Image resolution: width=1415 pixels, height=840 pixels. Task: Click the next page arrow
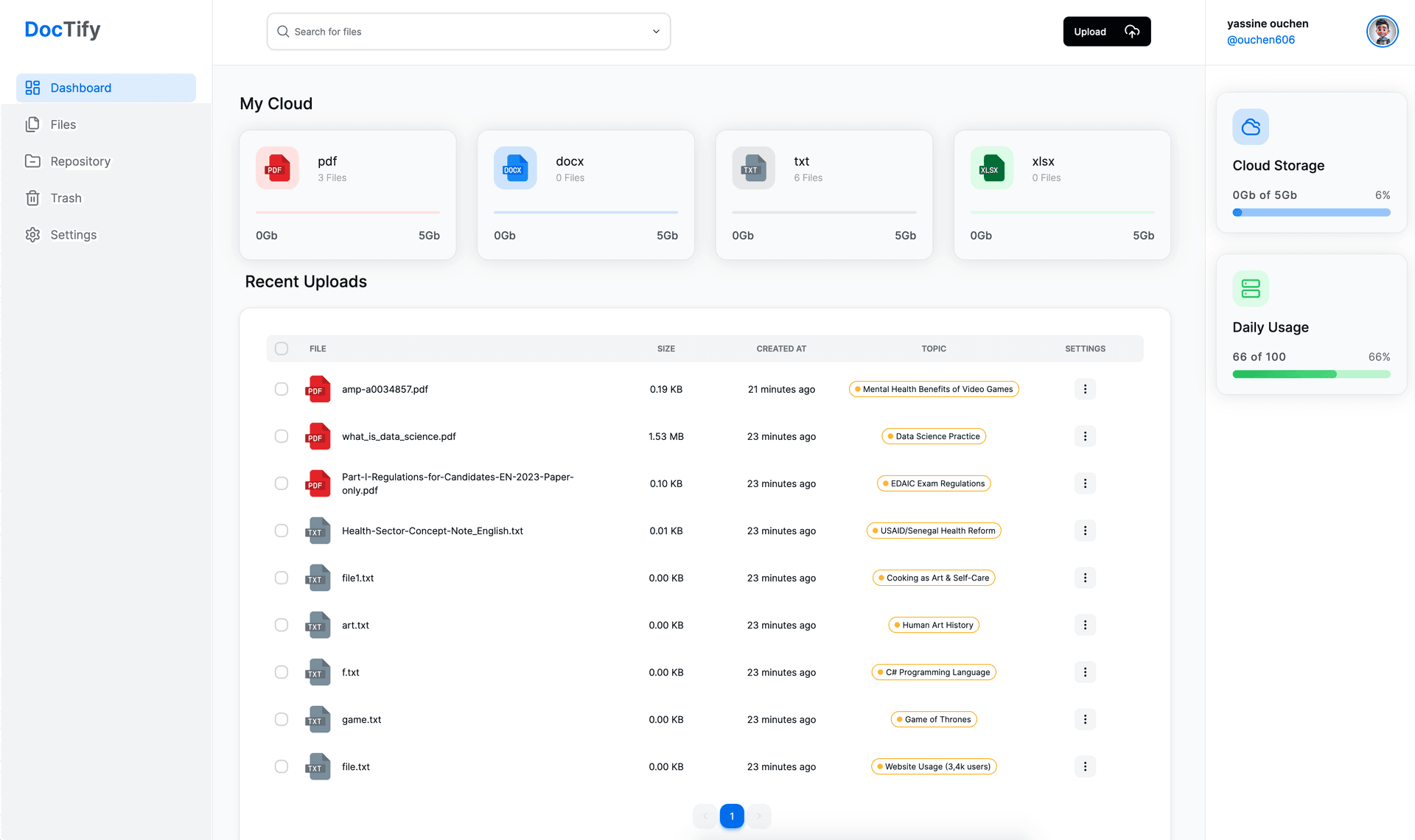(759, 816)
